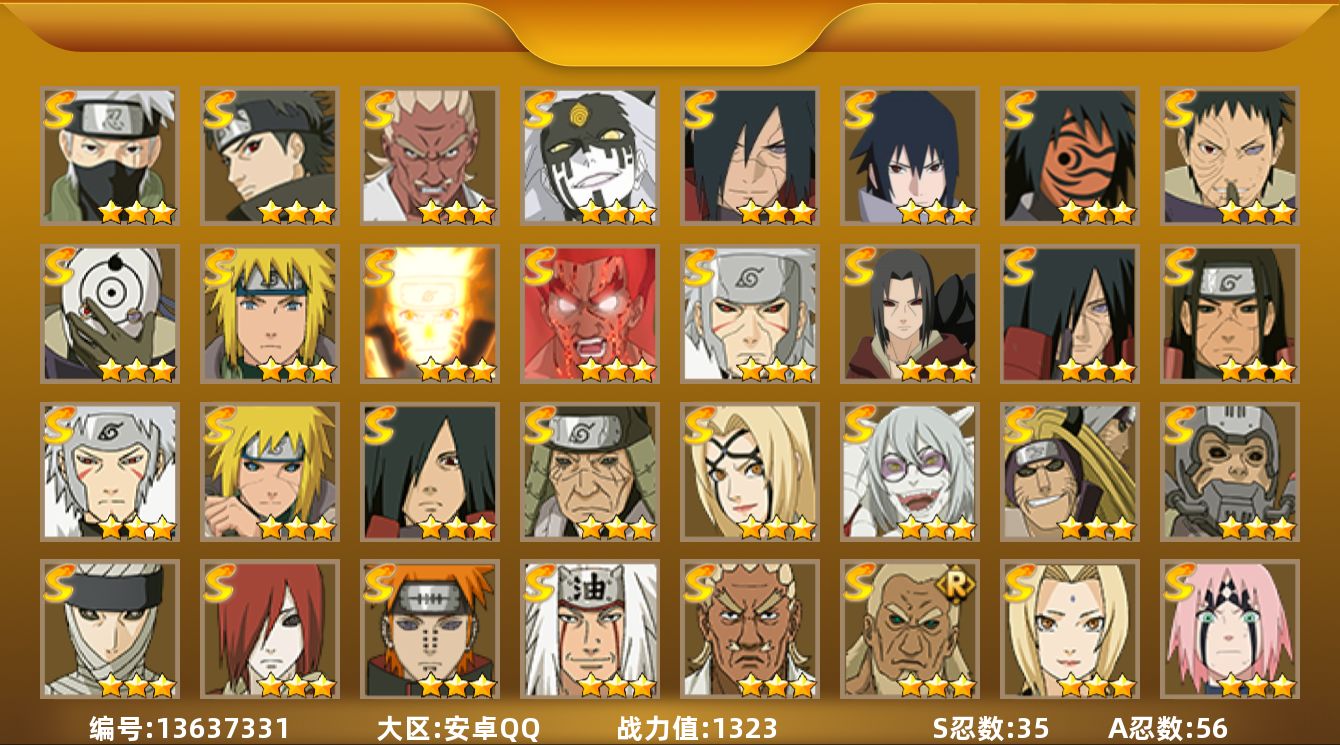
Task: Click the orange spiral mask Tobi card
Action: 1069,155
